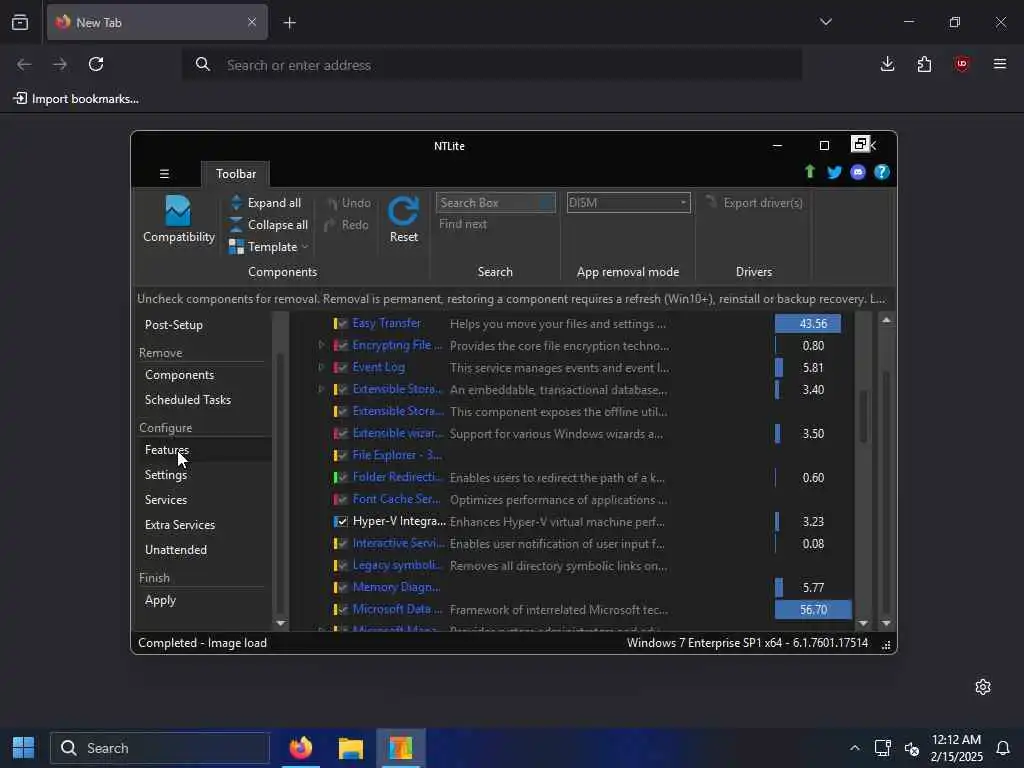Open the Compatibility tool in NTLite

[x=178, y=219]
